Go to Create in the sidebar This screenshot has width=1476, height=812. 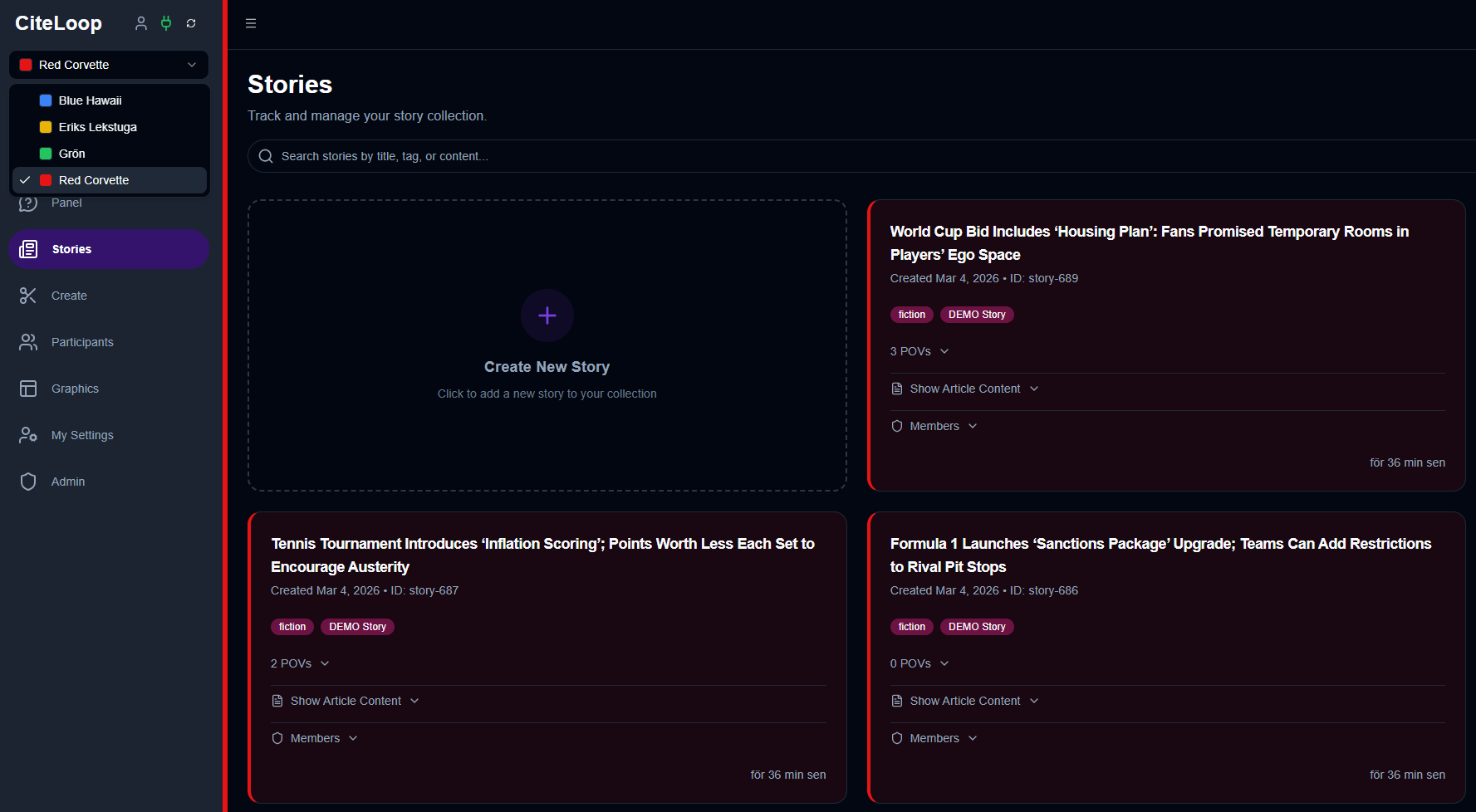point(109,296)
